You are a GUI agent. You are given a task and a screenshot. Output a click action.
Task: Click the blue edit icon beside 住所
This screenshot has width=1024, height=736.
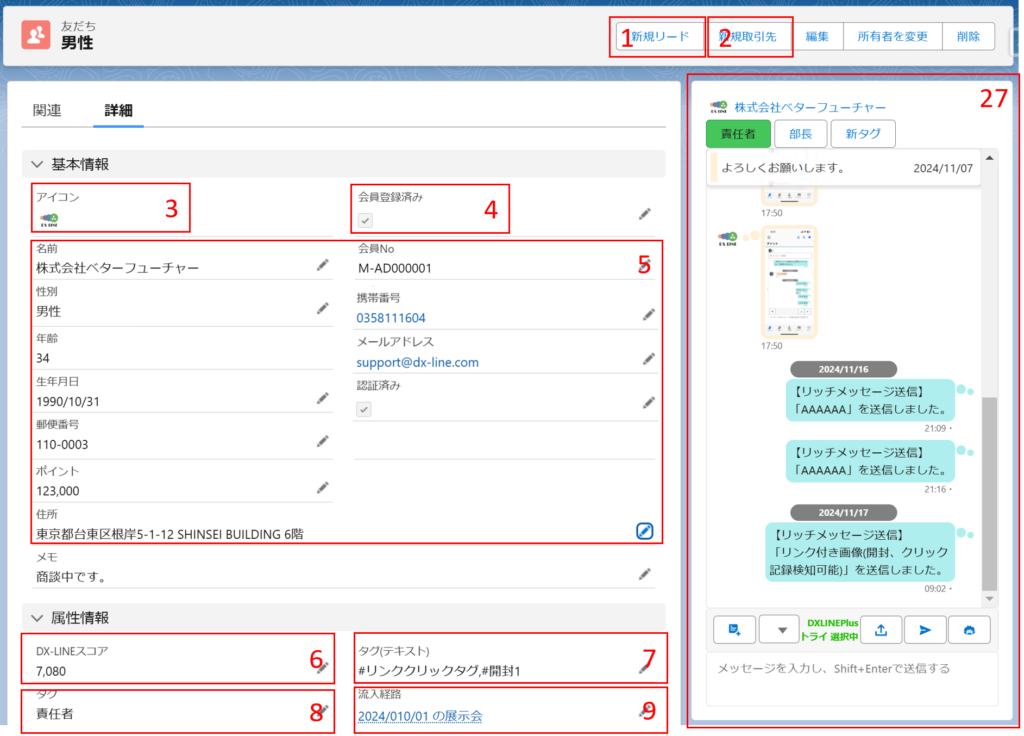645,531
